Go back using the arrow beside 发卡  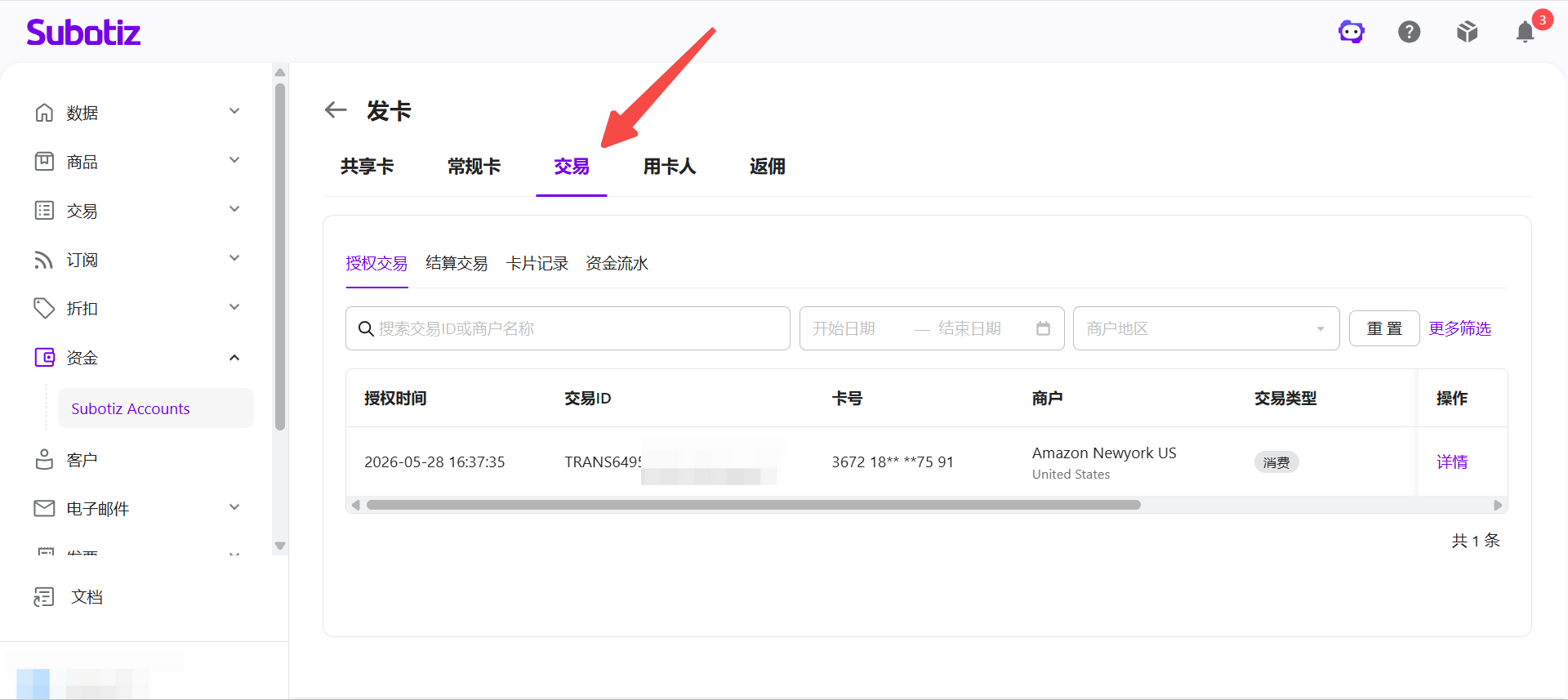point(336,109)
